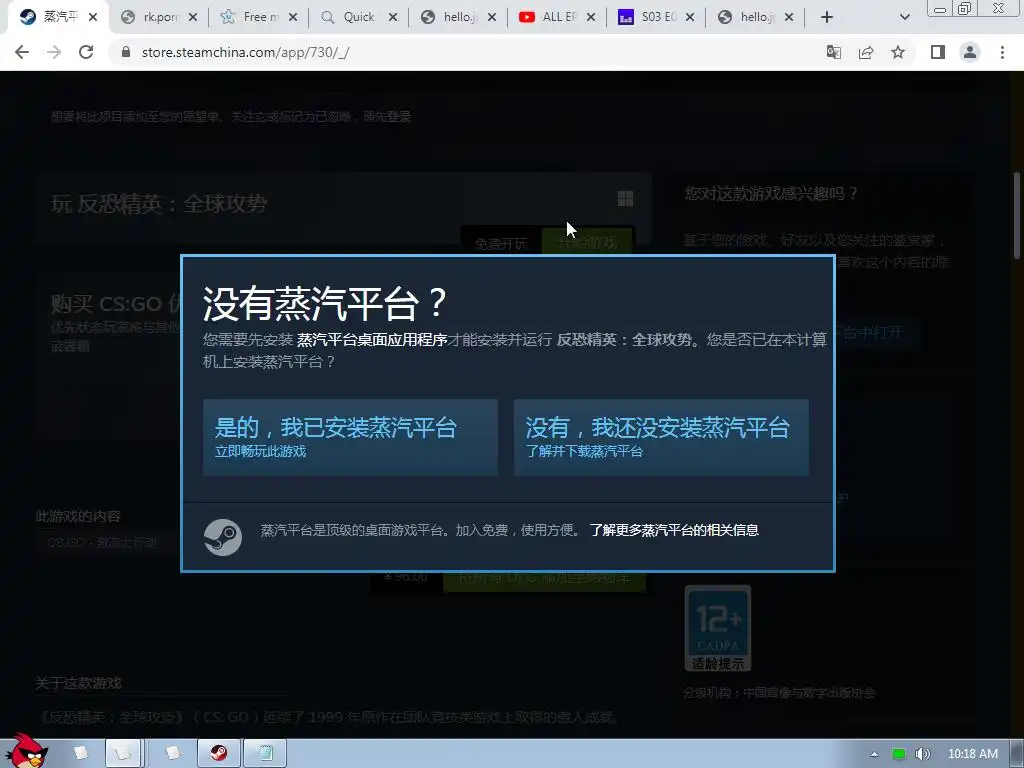The height and width of the screenshot is (768, 1024).
Task: Click dimmed '您对这款游戏感兴趣吗？' heading
Action: click(x=771, y=193)
